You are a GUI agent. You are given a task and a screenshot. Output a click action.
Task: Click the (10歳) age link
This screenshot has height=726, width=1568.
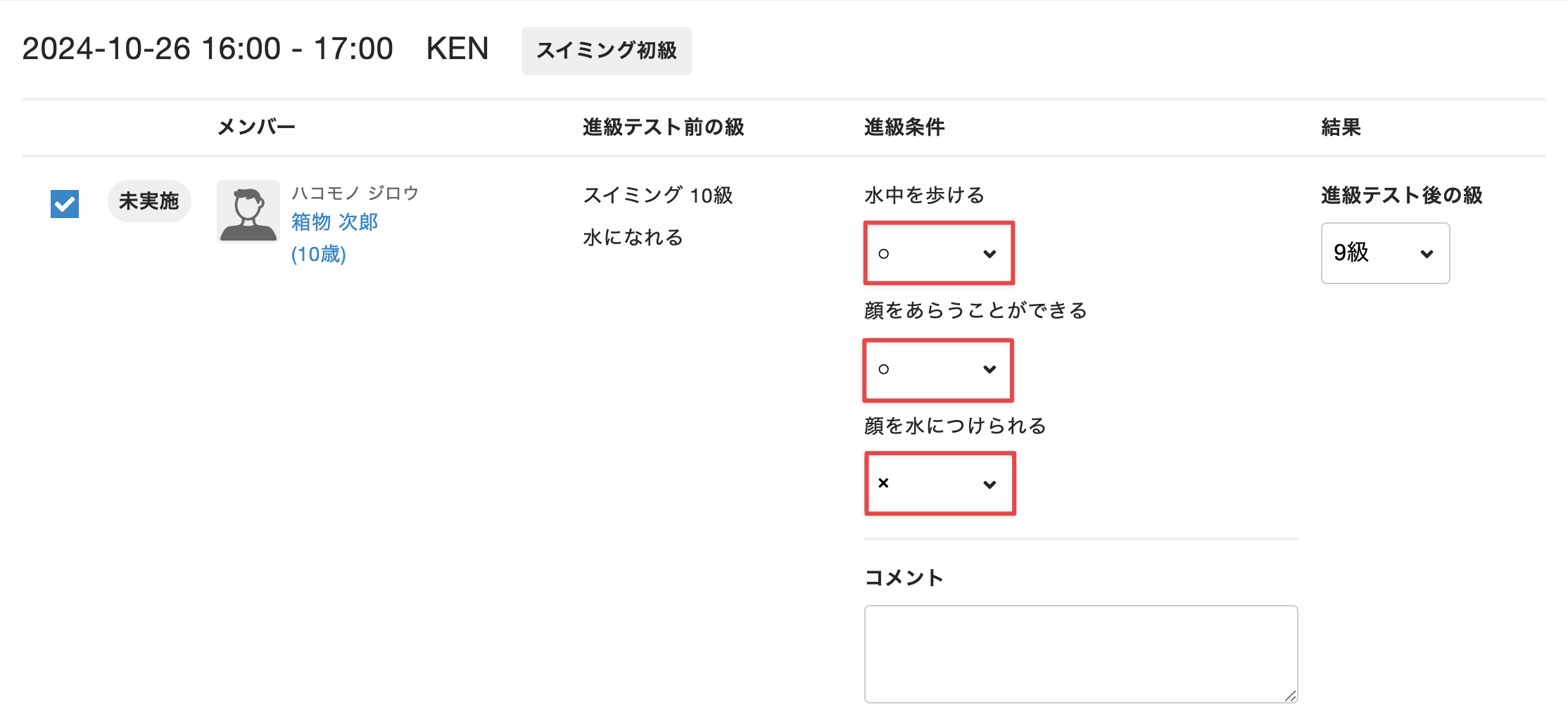click(x=319, y=254)
